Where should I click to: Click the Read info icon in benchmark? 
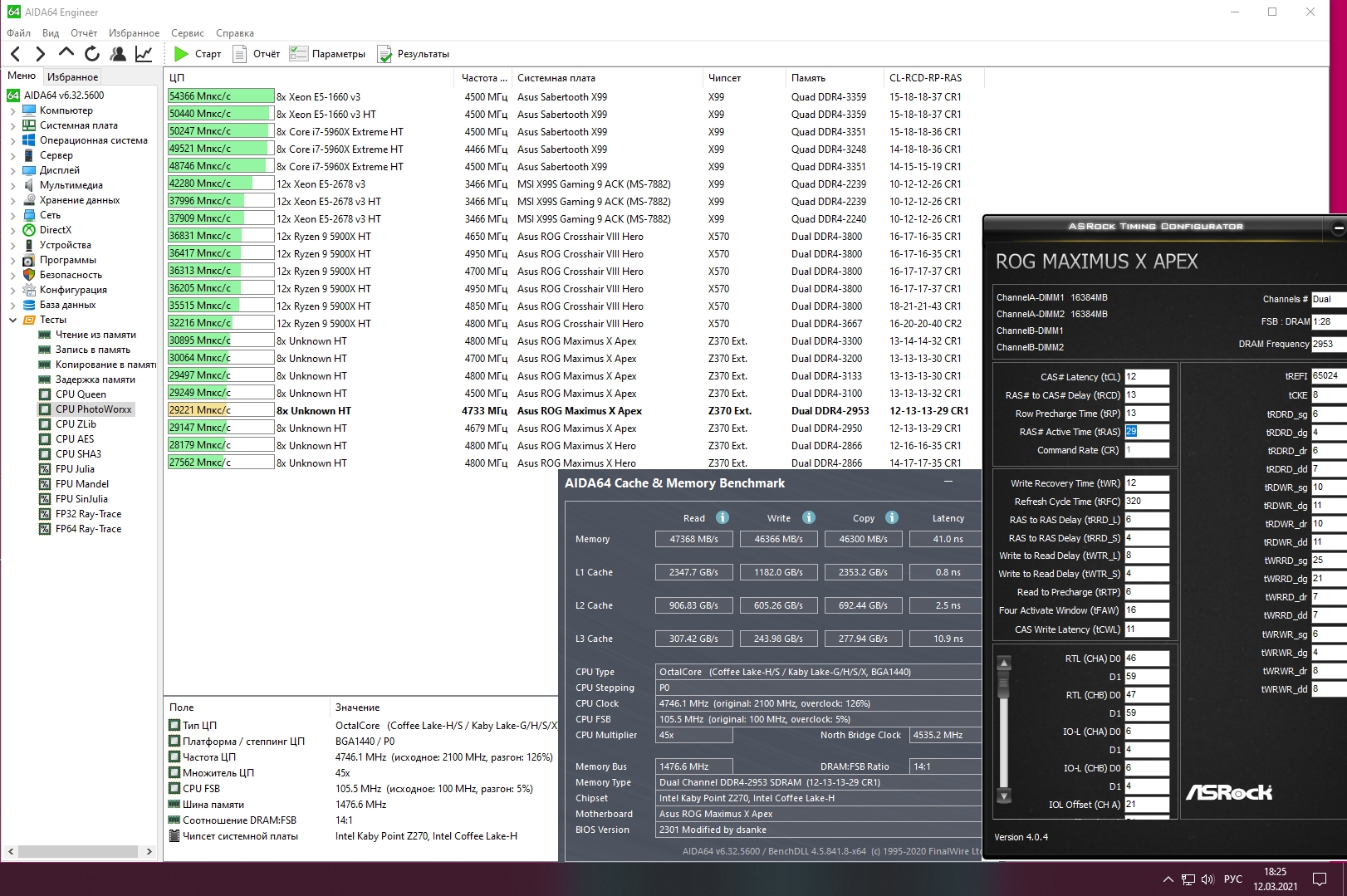(722, 517)
